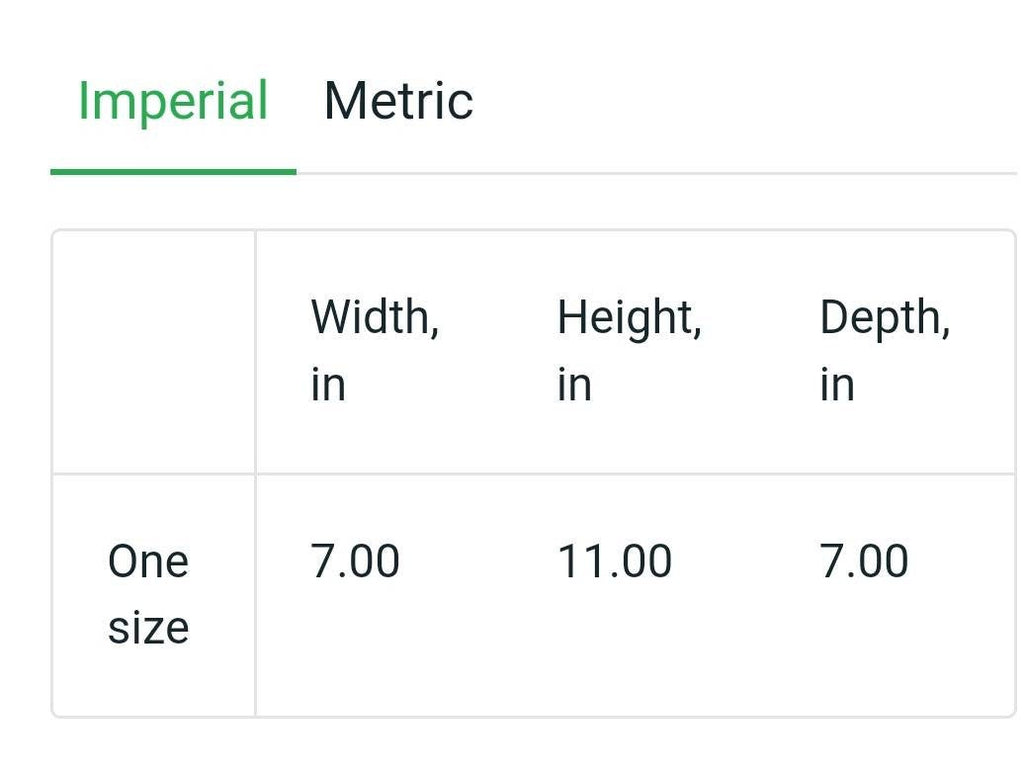
Task: Click the "in" unit below Width
Action: (x=328, y=385)
